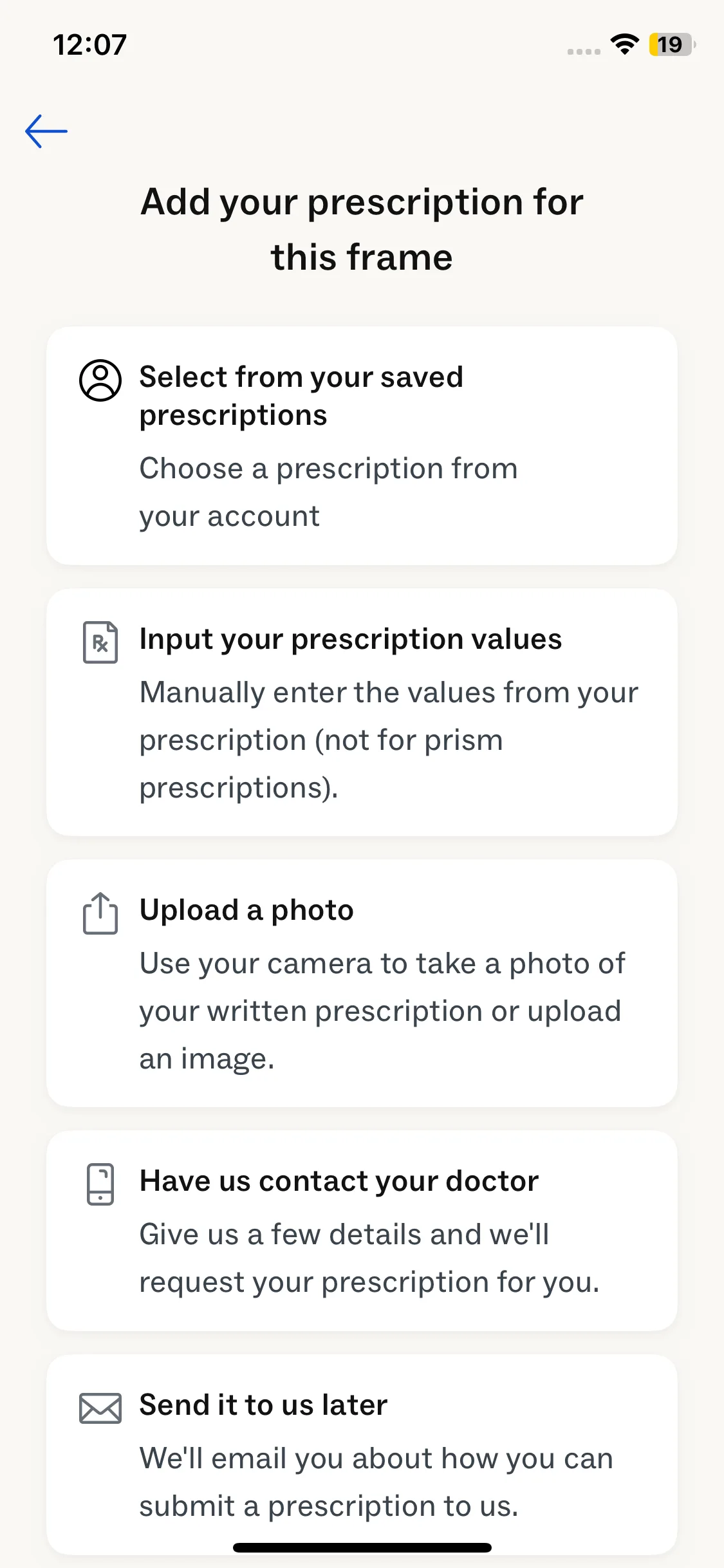Tap the phone contact icon

tap(100, 1184)
